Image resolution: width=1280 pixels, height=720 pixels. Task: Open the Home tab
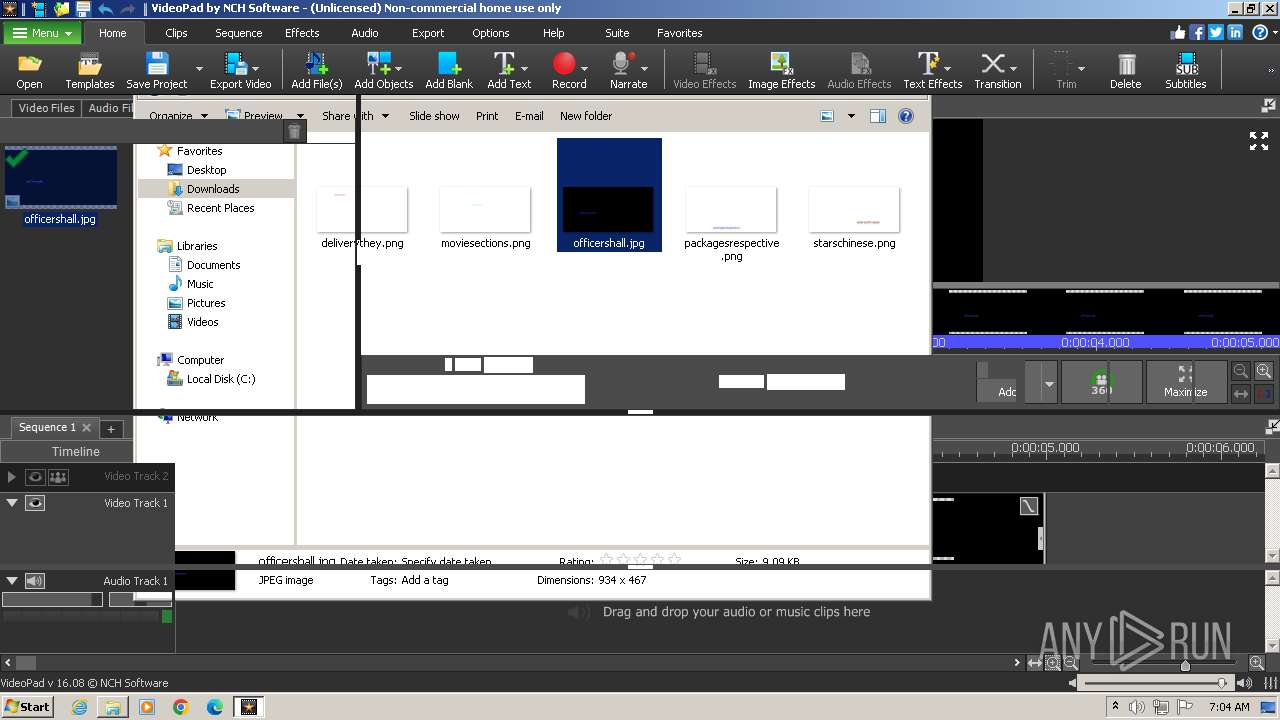(112, 33)
